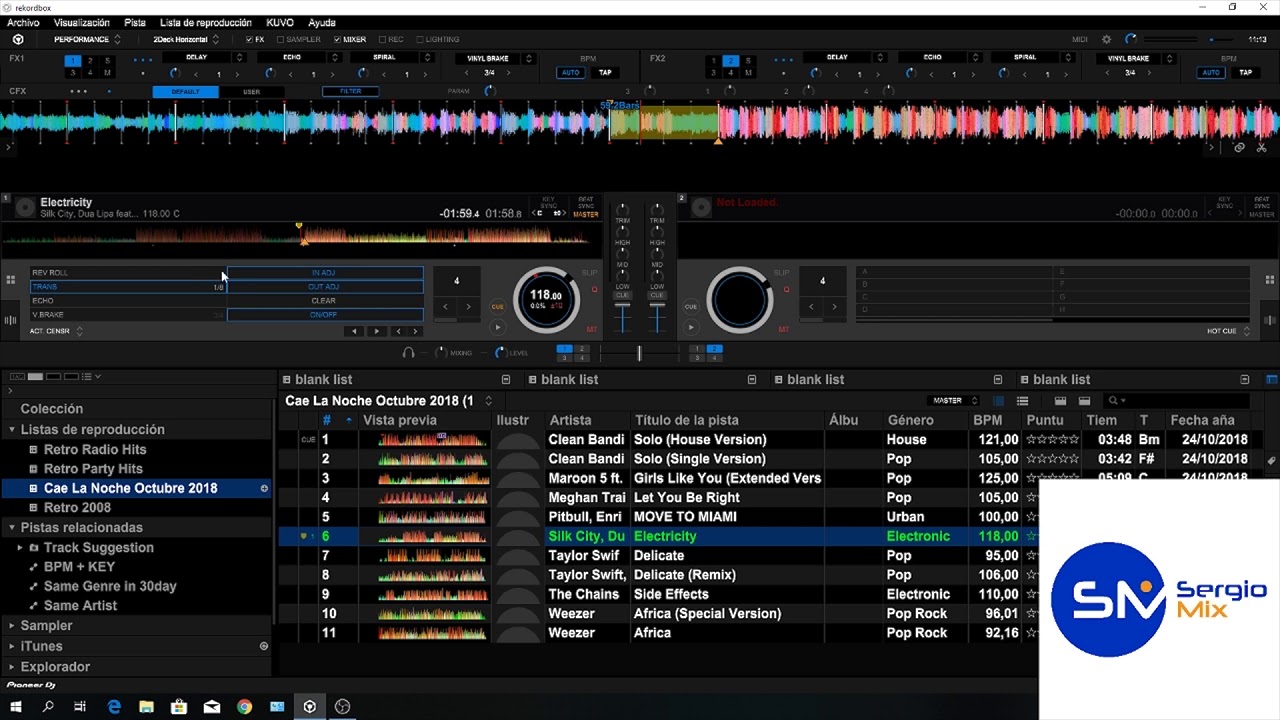The image size is (1280, 720).
Task: Open the KUVO menu
Action: [280, 22]
